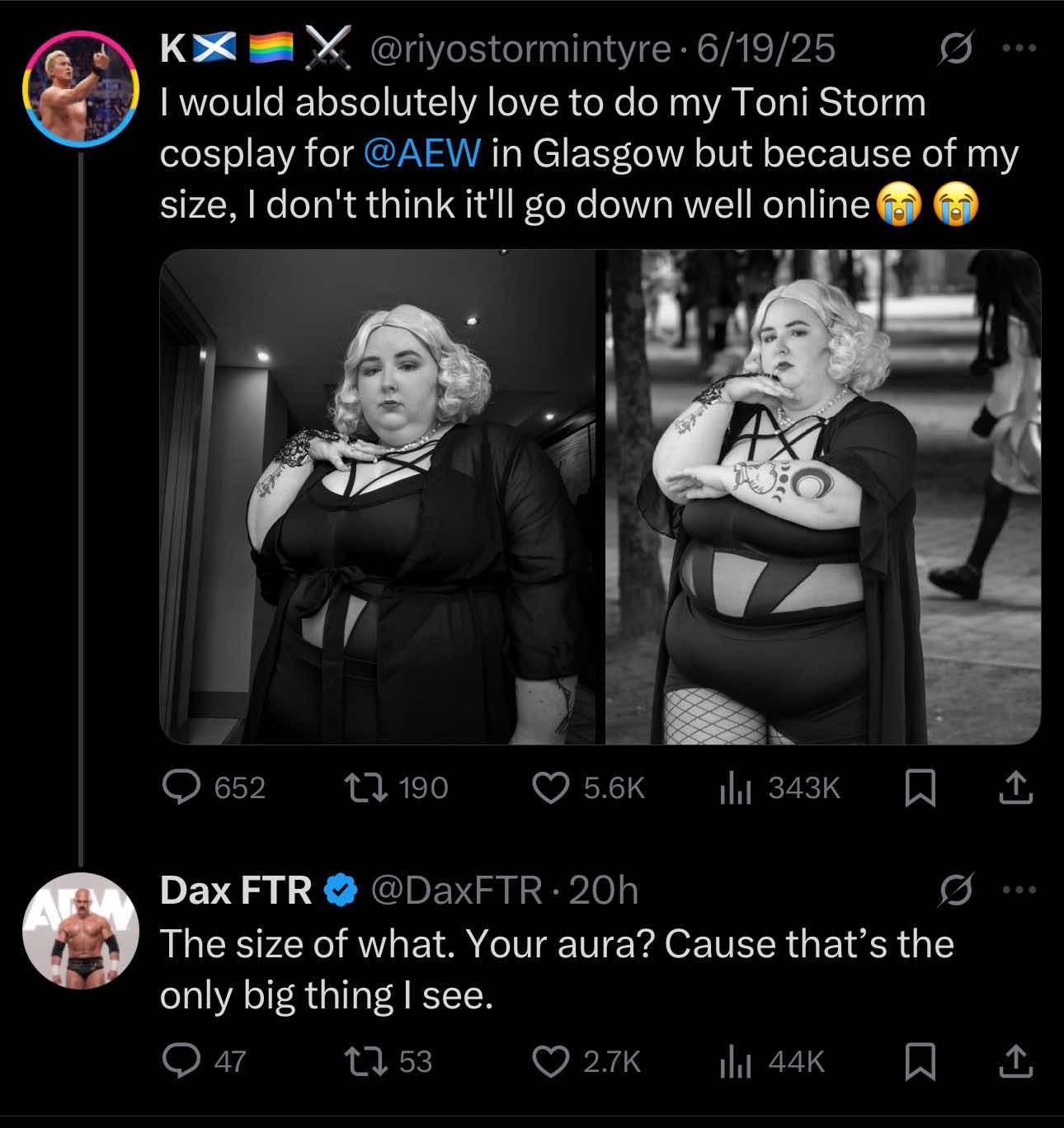Viewport: 1064px width, 1128px height.
Task: Share Dax FTR's reply
Action: pos(1015,1060)
